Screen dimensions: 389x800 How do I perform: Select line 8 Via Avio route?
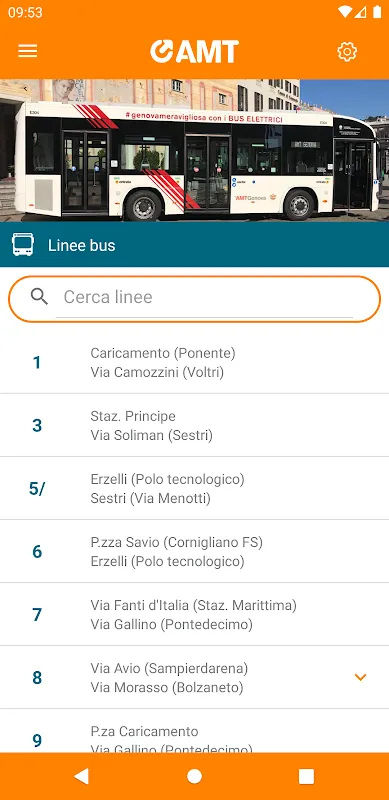coord(194,678)
